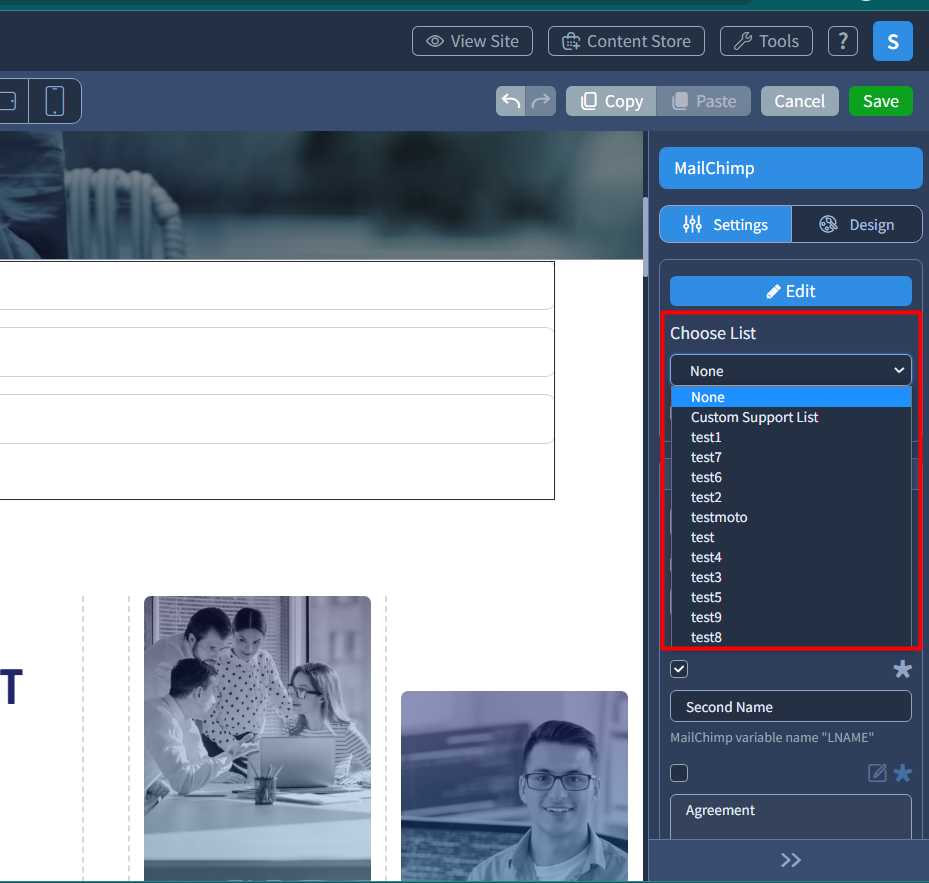929x883 pixels.
Task: Click the MailChimp panel header
Action: click(x=790, y=168)
